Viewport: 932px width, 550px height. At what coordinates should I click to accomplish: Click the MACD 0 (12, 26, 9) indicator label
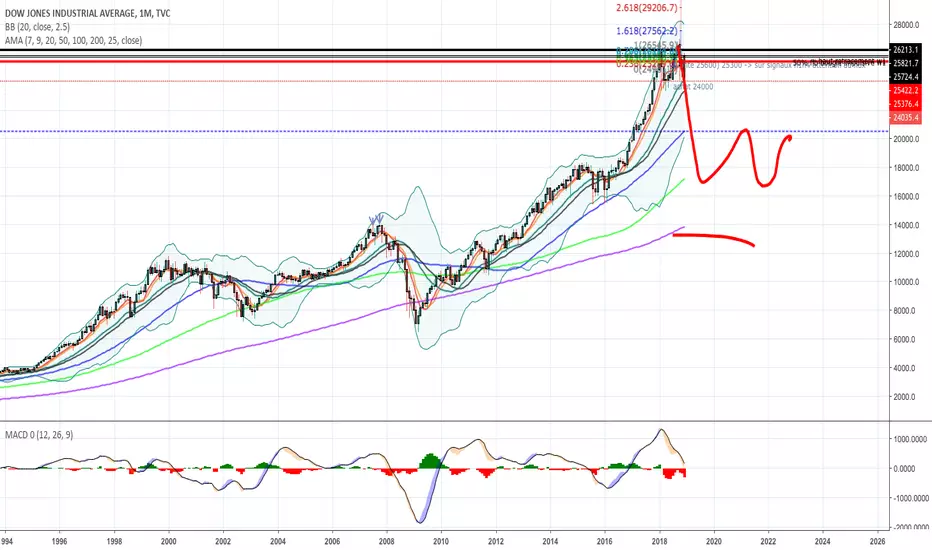(x=39, y=435)
